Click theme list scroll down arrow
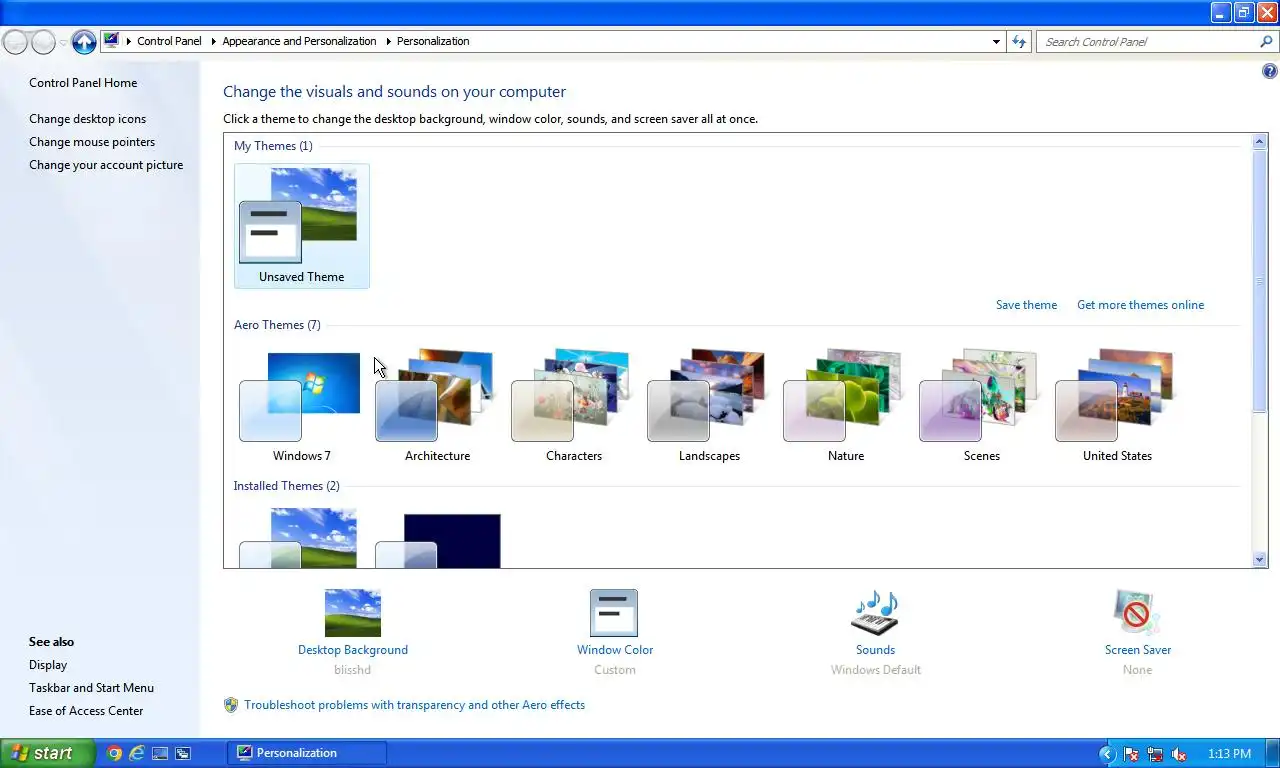 (1260, 560)
